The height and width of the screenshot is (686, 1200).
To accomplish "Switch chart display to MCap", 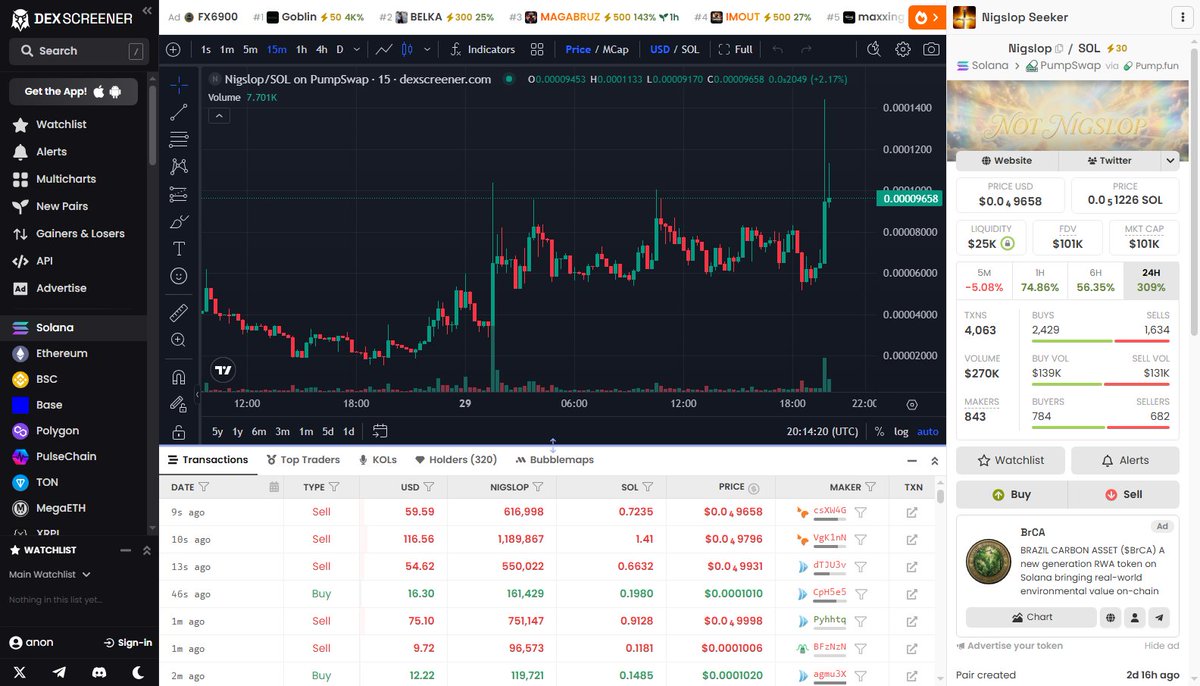I will point(614,49).
